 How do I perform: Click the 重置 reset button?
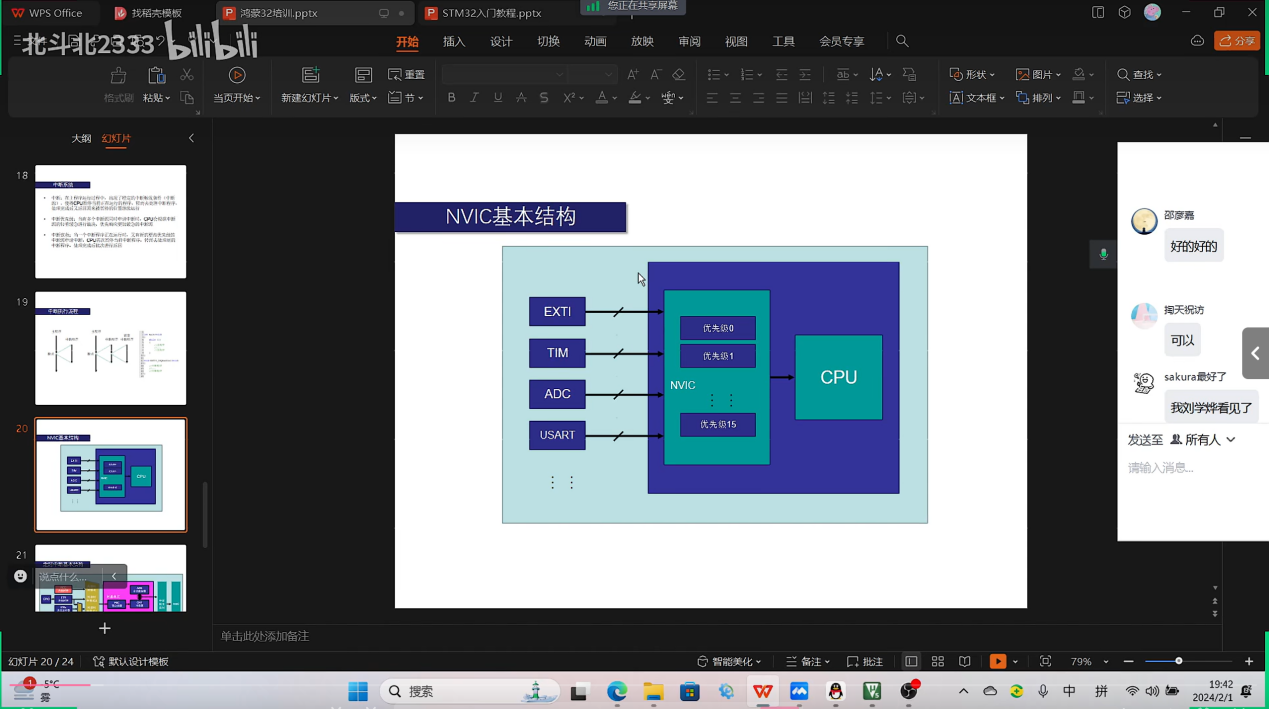click(407, 75)
